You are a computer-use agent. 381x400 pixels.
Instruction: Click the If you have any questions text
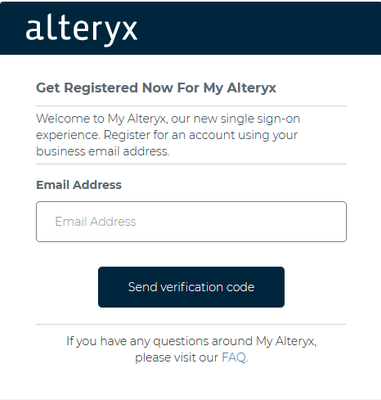click(191, 341)
